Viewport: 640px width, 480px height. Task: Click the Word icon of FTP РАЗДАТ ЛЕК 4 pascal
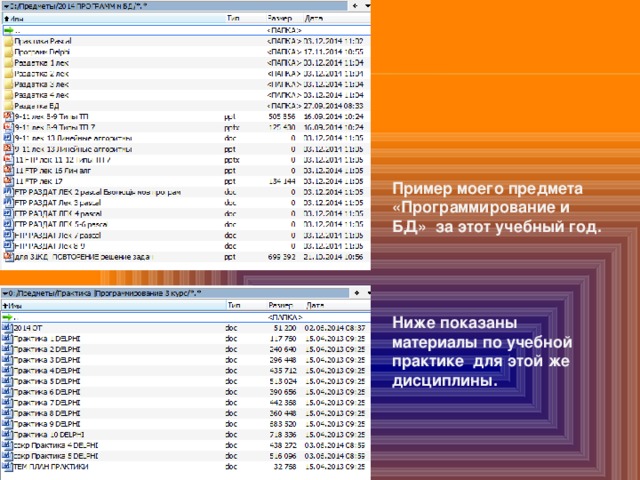[8, 213]
